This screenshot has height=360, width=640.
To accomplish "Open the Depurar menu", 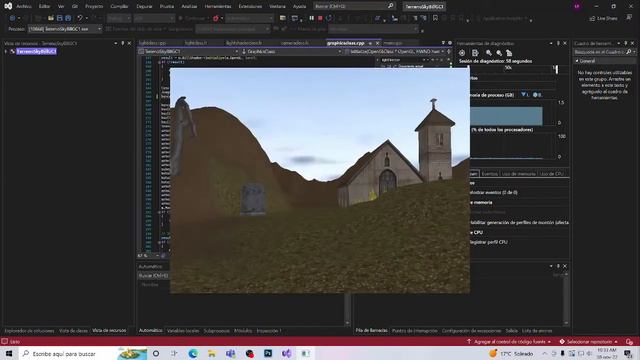I will [x=144, y=6].
